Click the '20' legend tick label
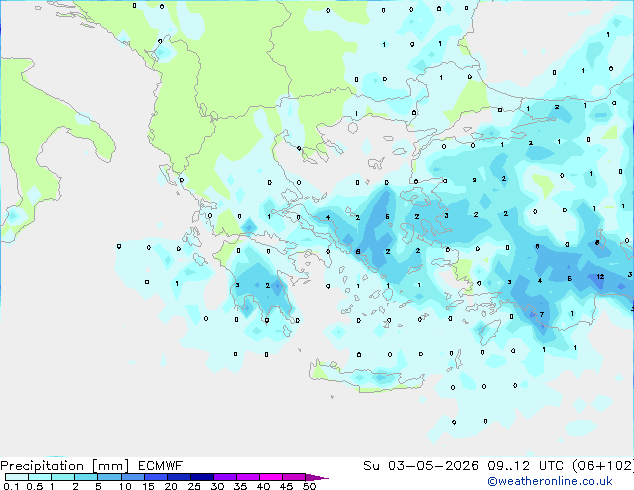This screenshot has width=634, height=490. click(171, 486)
